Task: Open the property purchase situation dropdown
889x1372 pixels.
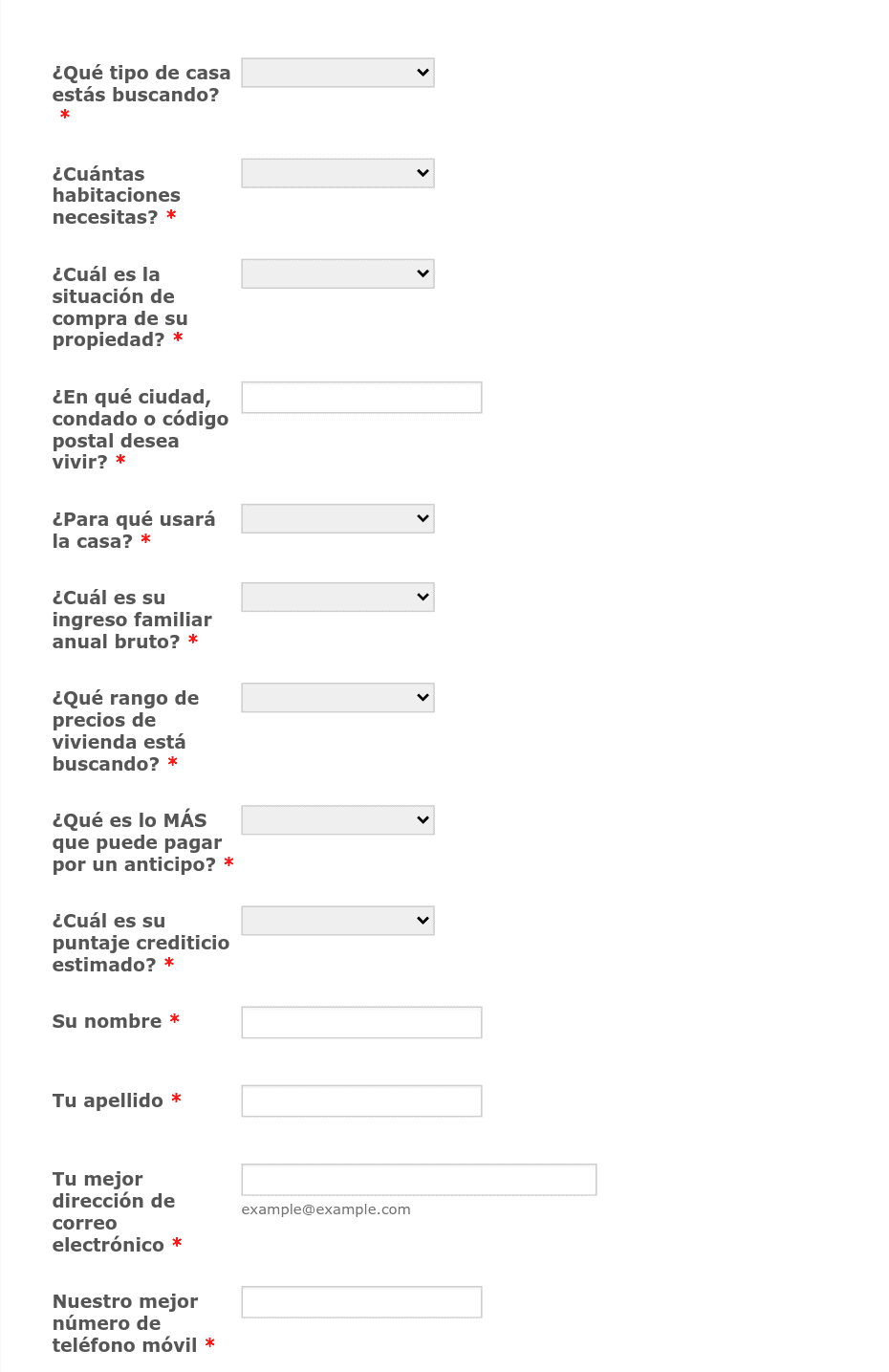Action: point(337,273)
